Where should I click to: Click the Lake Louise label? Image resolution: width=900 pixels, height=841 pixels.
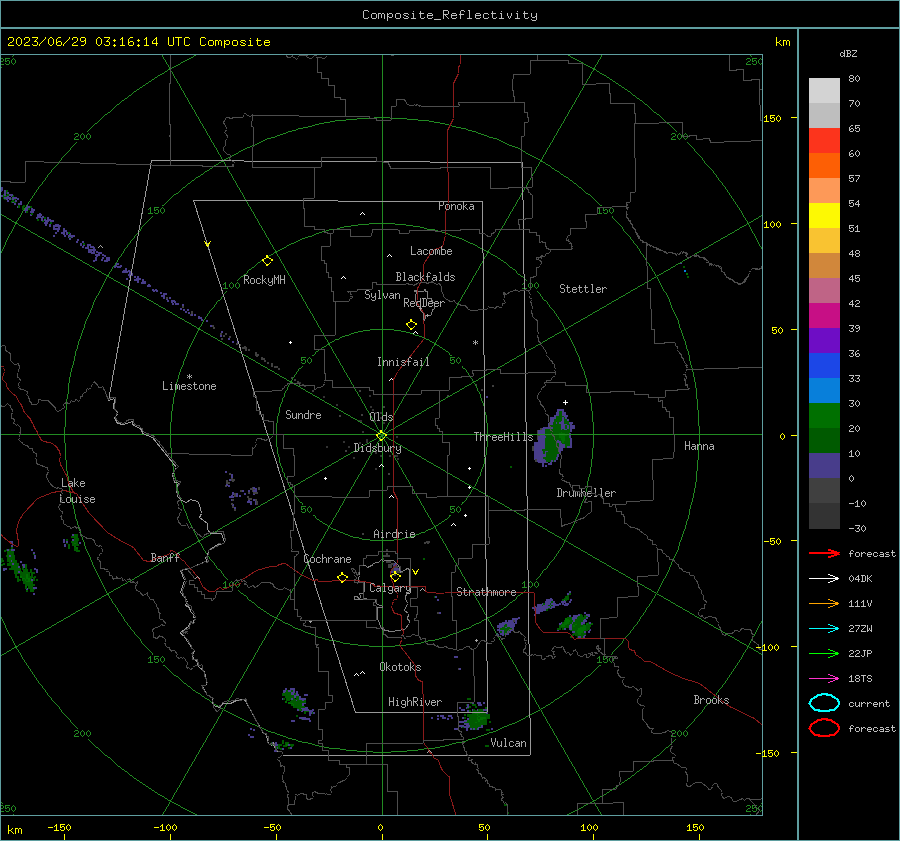(77, 491)
